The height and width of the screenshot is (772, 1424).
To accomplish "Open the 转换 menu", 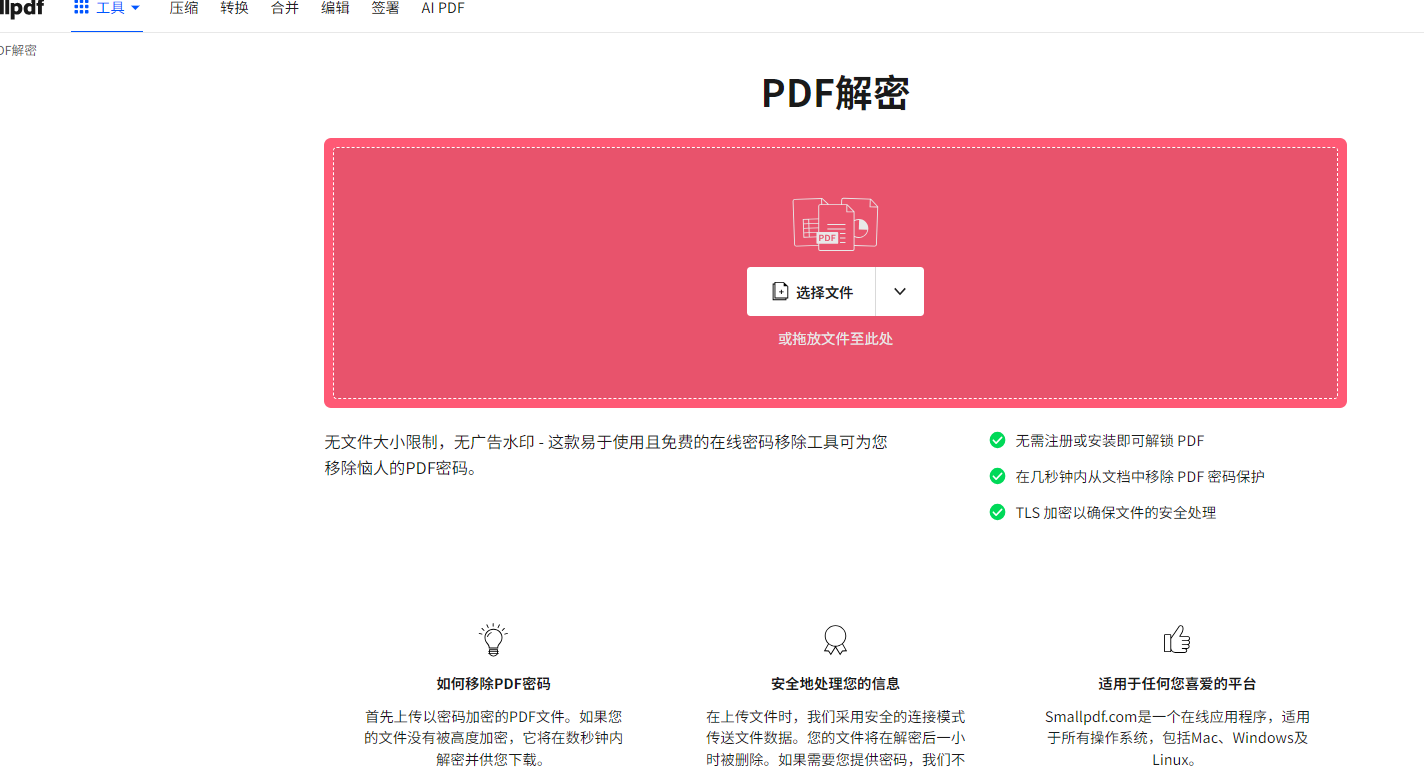I will [234, 8].
